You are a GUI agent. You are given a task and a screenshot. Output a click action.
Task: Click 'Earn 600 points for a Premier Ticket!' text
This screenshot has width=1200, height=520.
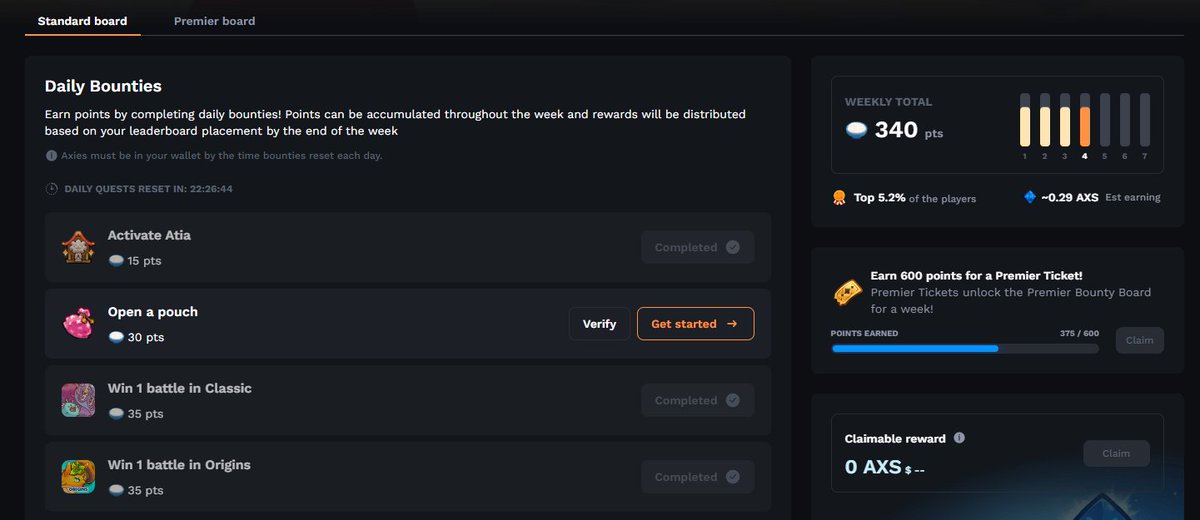point(976,275)
